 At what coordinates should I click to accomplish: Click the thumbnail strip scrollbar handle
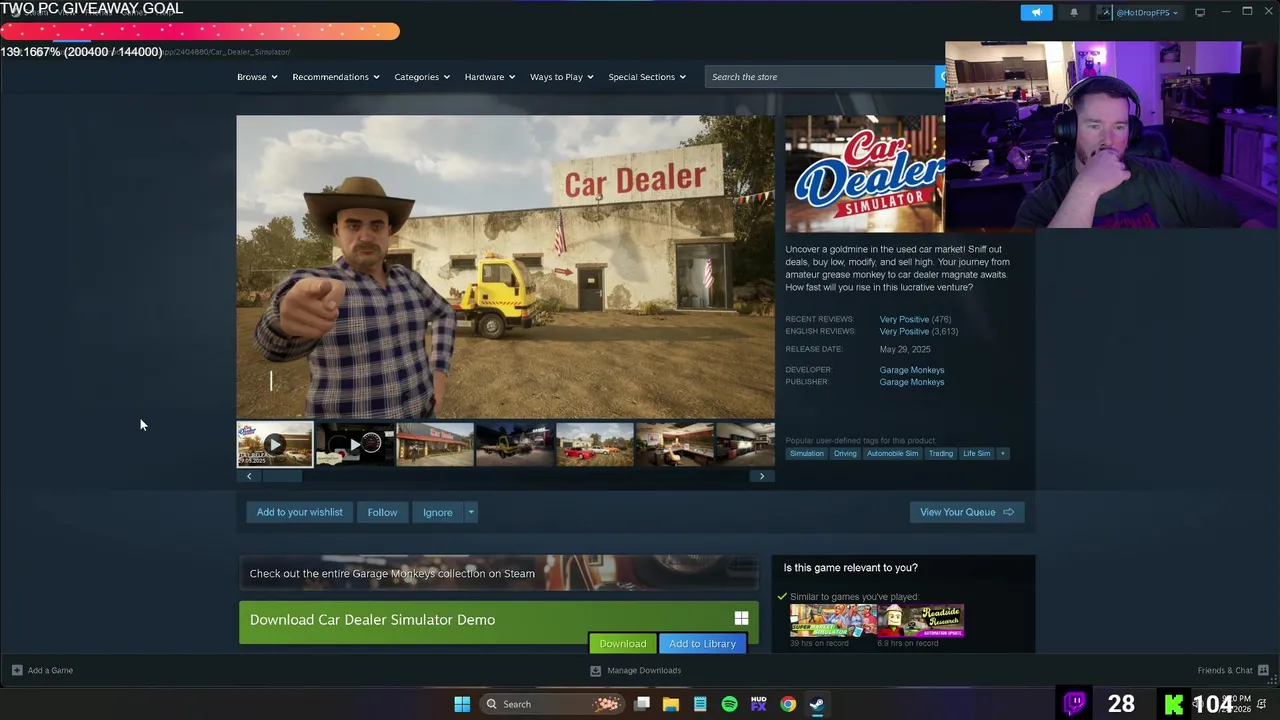[x=282, y=476]
